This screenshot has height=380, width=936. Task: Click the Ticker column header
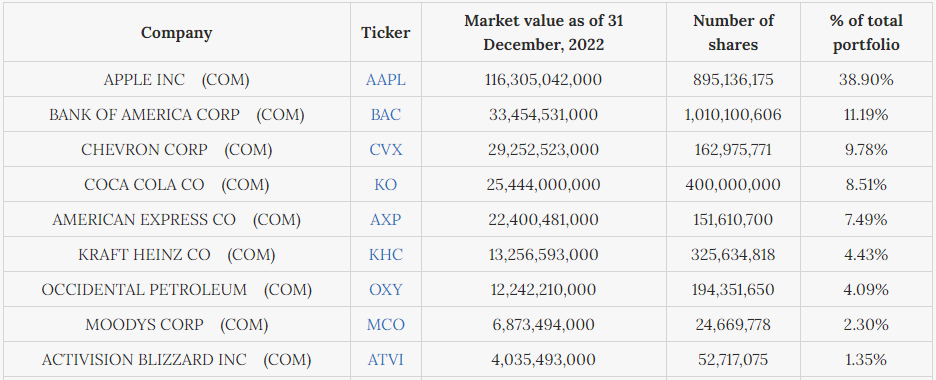[386, 32]
